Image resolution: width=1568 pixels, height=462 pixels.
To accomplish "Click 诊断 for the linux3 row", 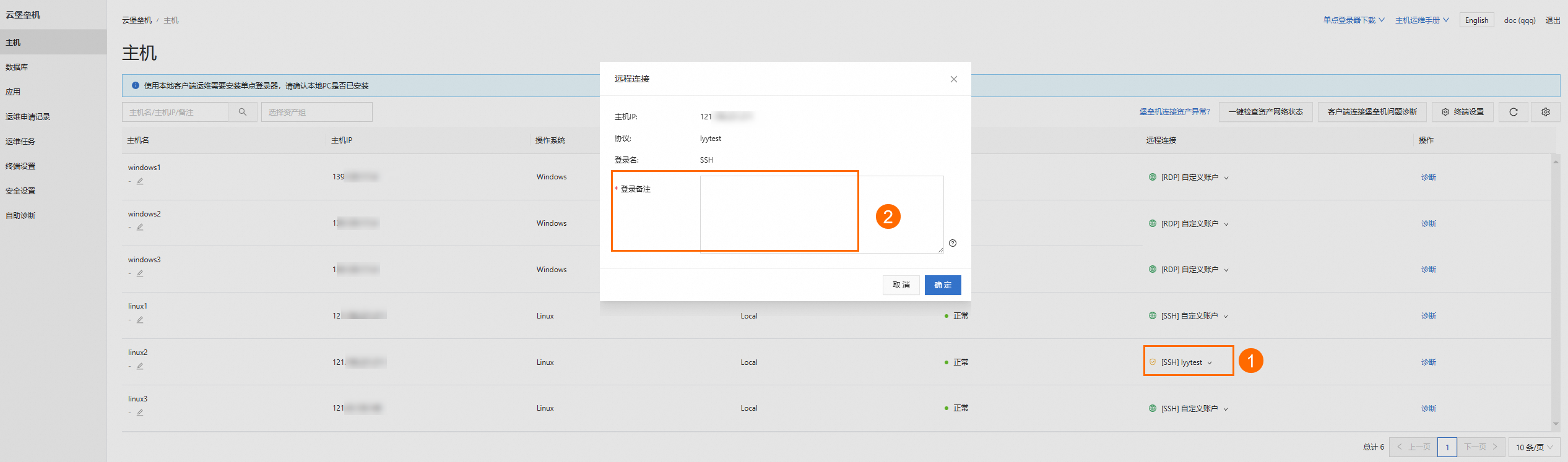I will [1429, 409].
